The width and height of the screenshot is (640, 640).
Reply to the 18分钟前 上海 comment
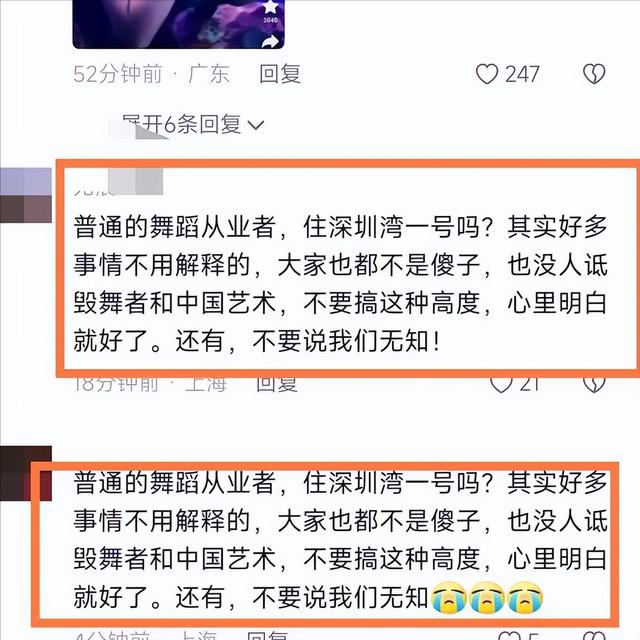[x=277, y=384]
